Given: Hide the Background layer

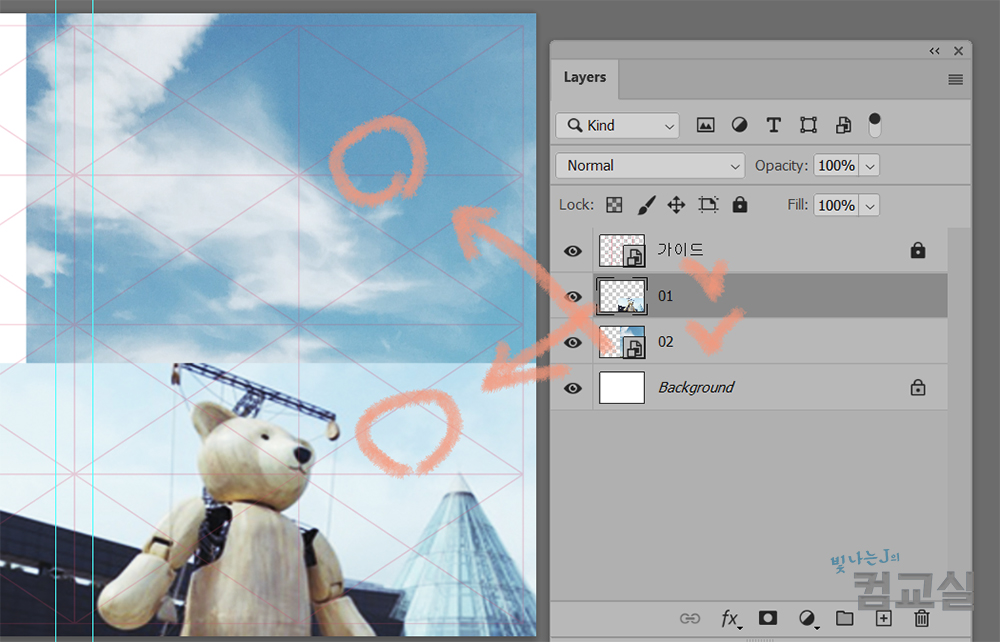Looking at the screenshot, I should (573, 388).
